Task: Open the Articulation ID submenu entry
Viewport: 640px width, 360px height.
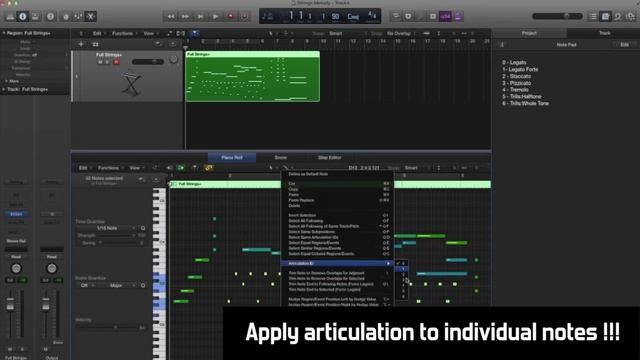Action: pyautogui.click(x=337, y=263)
